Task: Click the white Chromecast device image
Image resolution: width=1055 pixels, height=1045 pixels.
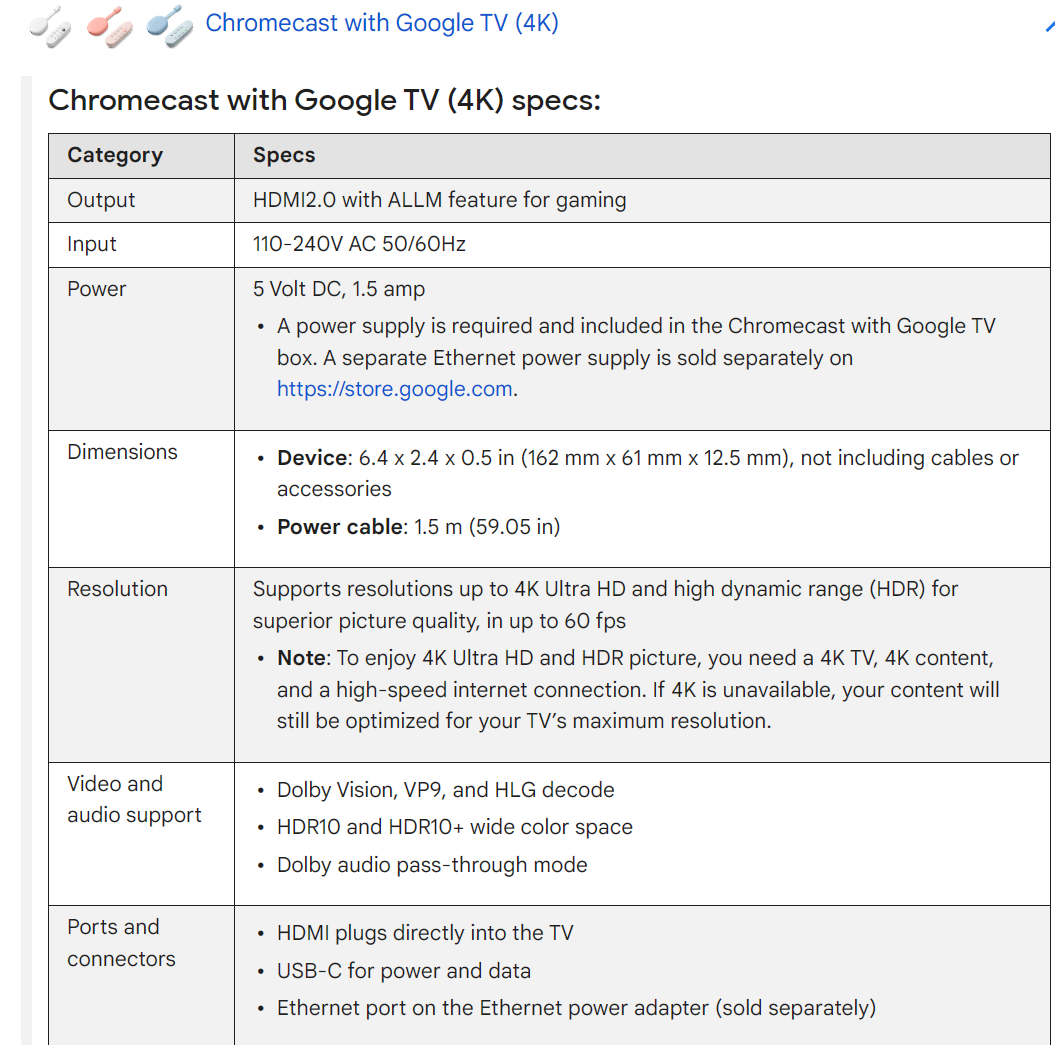Action: [50, 23]
